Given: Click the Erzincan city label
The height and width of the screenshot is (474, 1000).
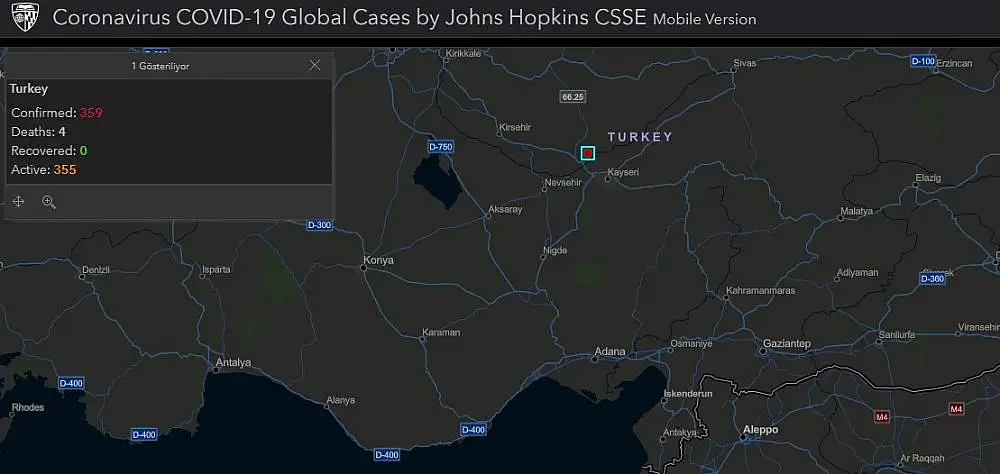Looking at the screenshot, I should click(x=954, y=63).
